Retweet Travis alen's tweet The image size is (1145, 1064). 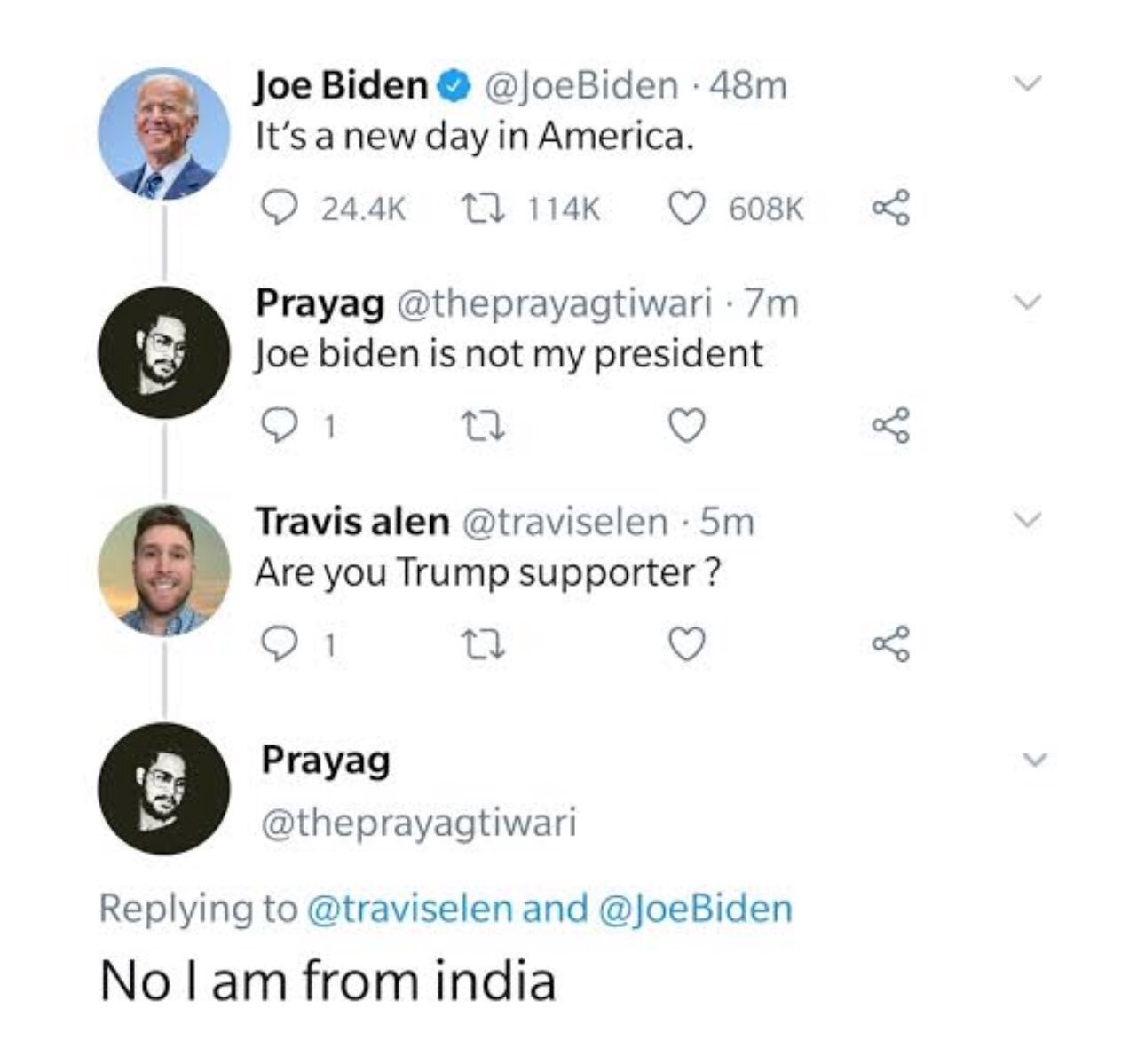484,645
